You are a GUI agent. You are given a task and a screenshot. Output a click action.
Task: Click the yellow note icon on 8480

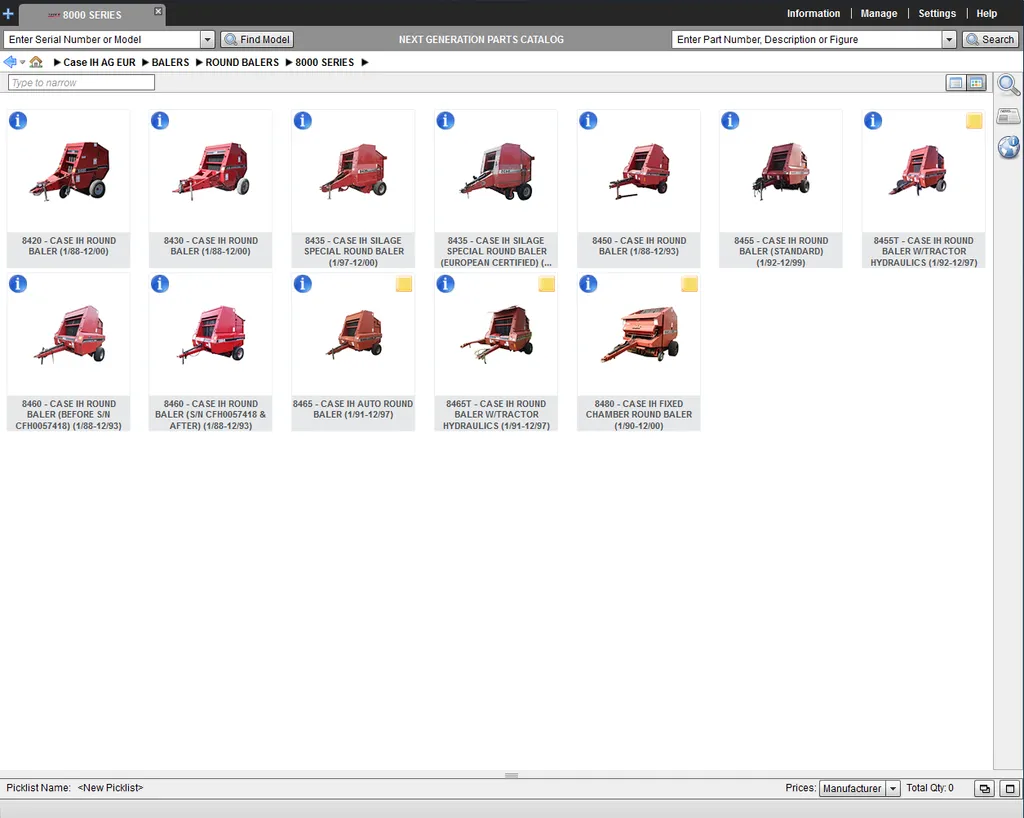pos(689,284)
